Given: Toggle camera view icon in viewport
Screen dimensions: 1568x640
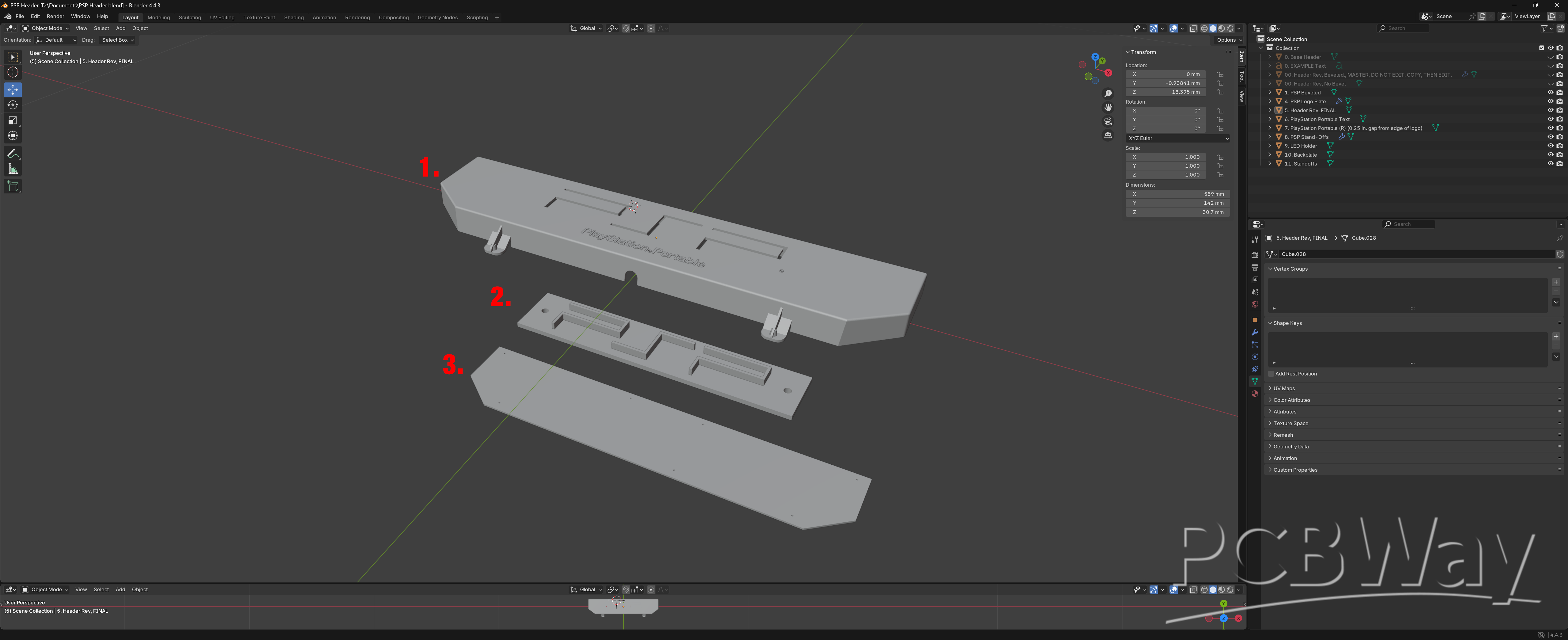Looking at the screenshot, I should [1108, 121].
